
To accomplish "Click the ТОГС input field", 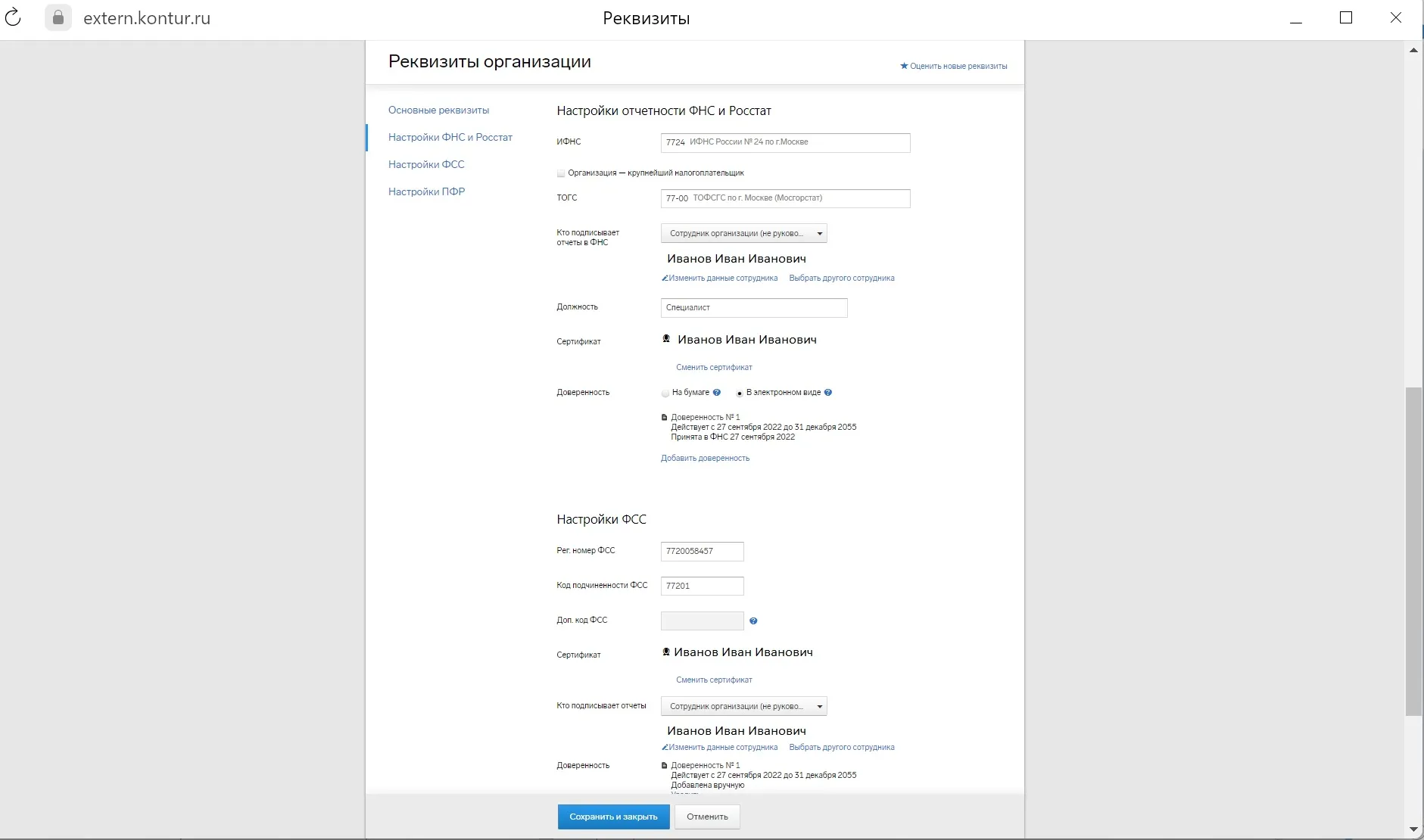I will 785,198.
